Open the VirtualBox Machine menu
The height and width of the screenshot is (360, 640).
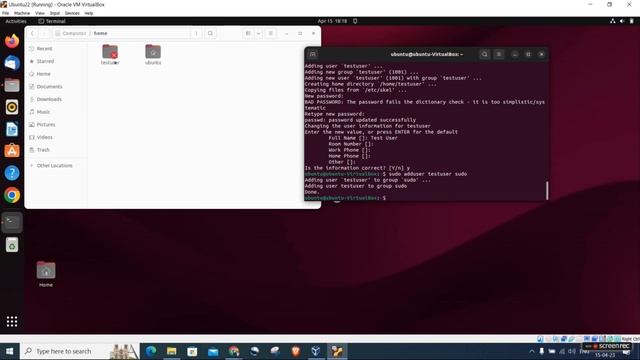point(22,13)
